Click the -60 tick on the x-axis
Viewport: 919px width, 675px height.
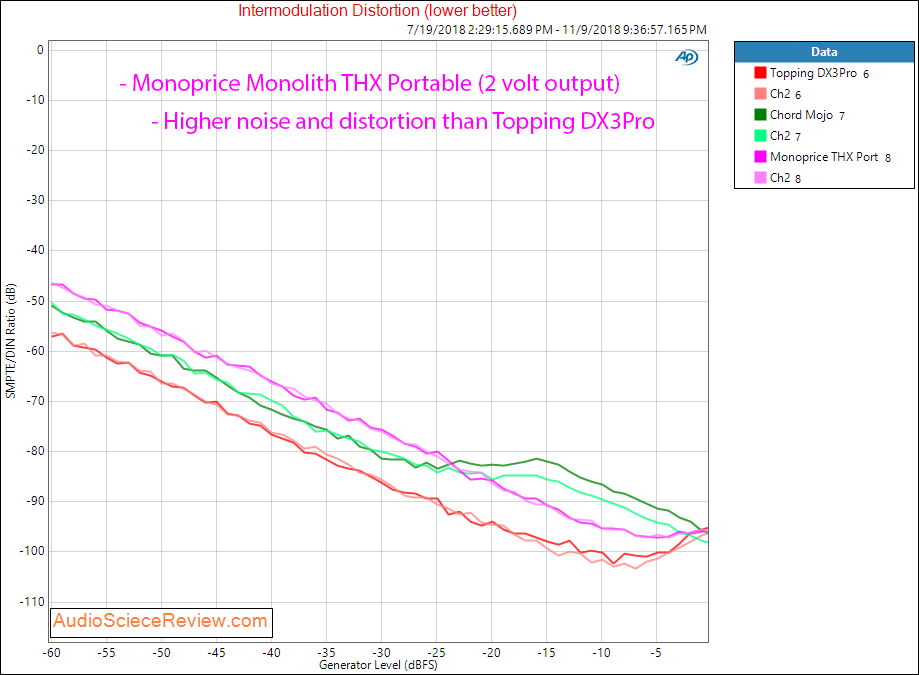point(52,653)
